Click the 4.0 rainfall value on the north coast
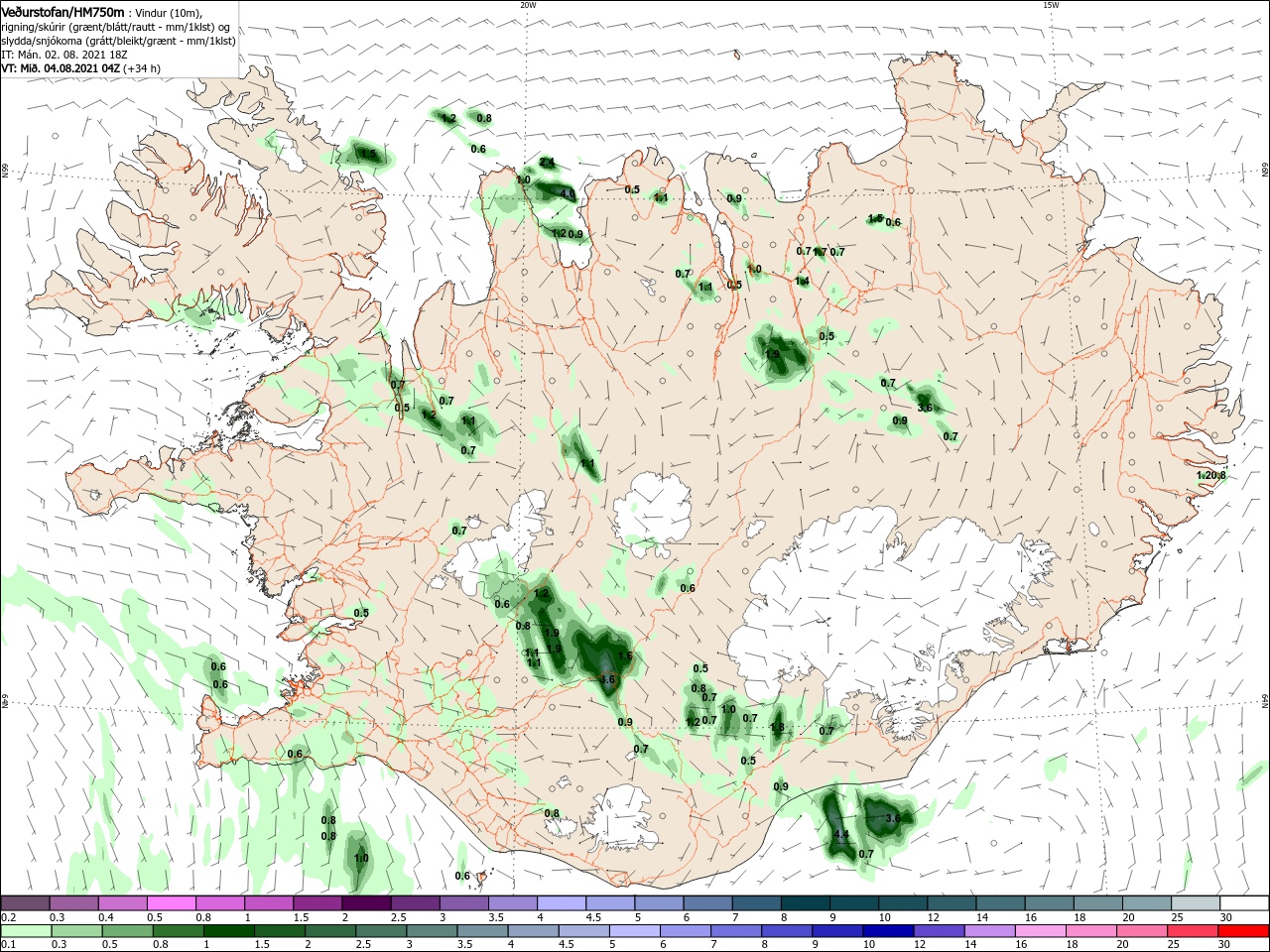The image size is (1270, 952). (x=568, y=193)
